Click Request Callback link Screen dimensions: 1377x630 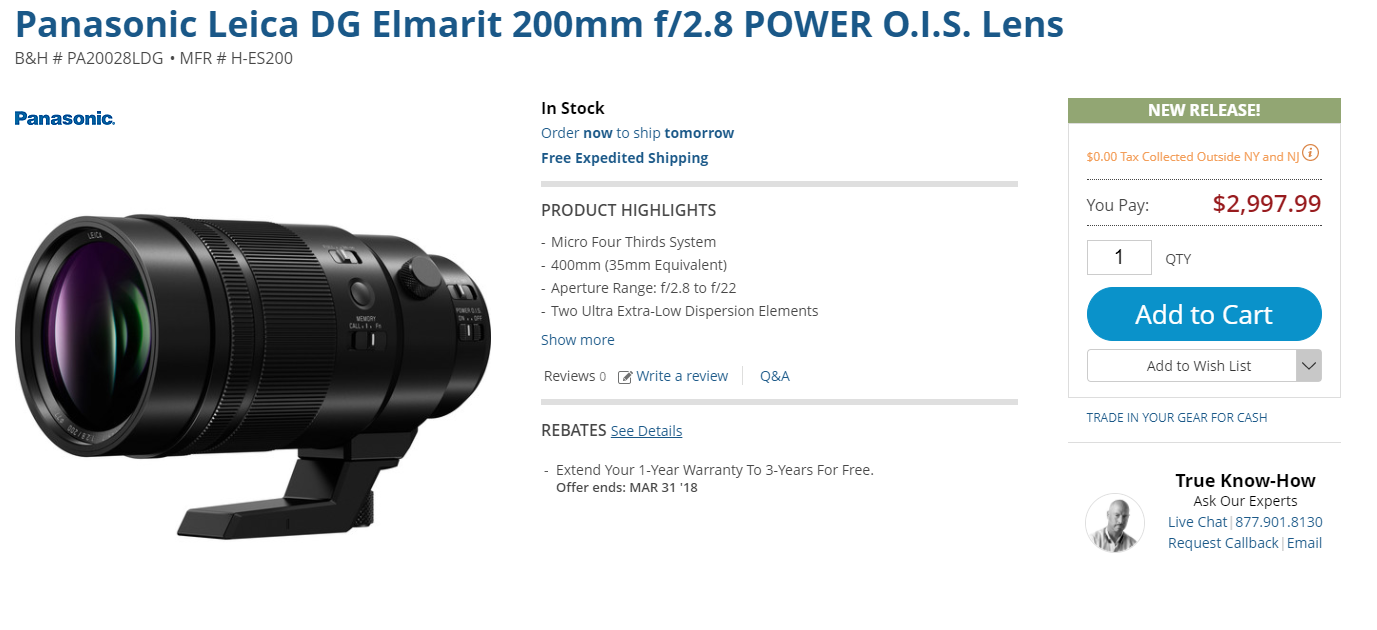click(x=1223, y=543)
